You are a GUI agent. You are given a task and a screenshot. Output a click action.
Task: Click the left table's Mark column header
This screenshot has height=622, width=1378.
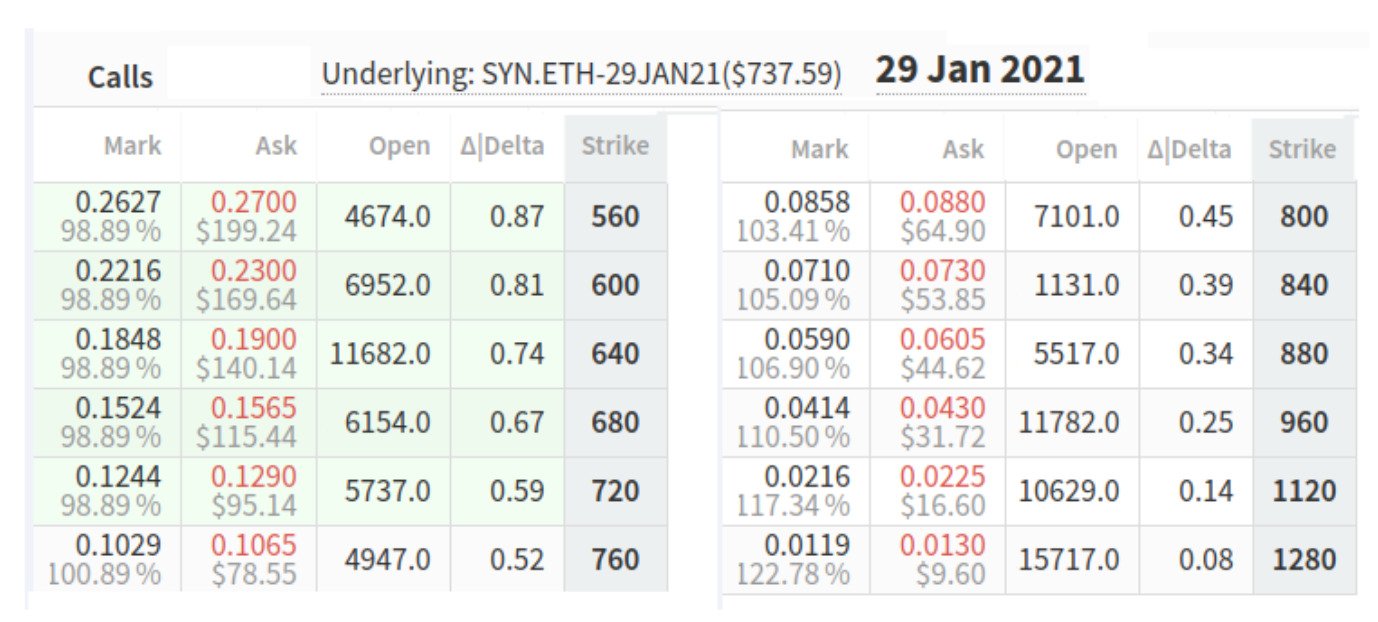pyautogui.click(x=132, y=146)
